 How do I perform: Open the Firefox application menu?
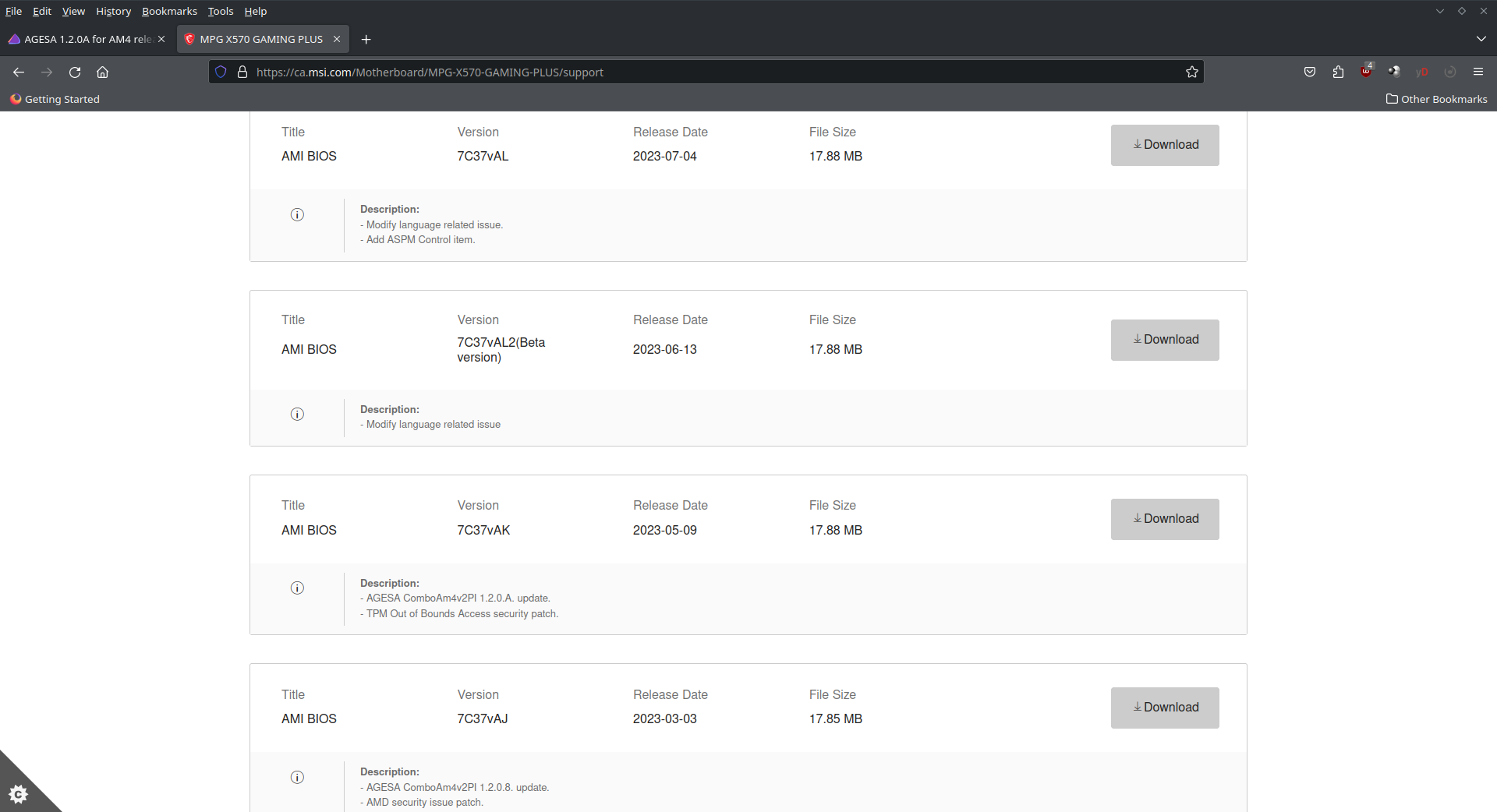pyautogui.click(x=1478, y=72)
